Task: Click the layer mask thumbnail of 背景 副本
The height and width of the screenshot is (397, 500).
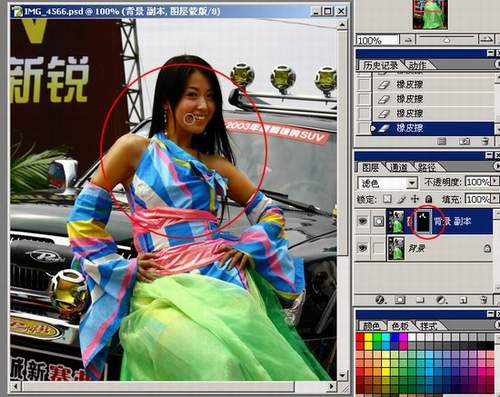Action: [423, 221]
